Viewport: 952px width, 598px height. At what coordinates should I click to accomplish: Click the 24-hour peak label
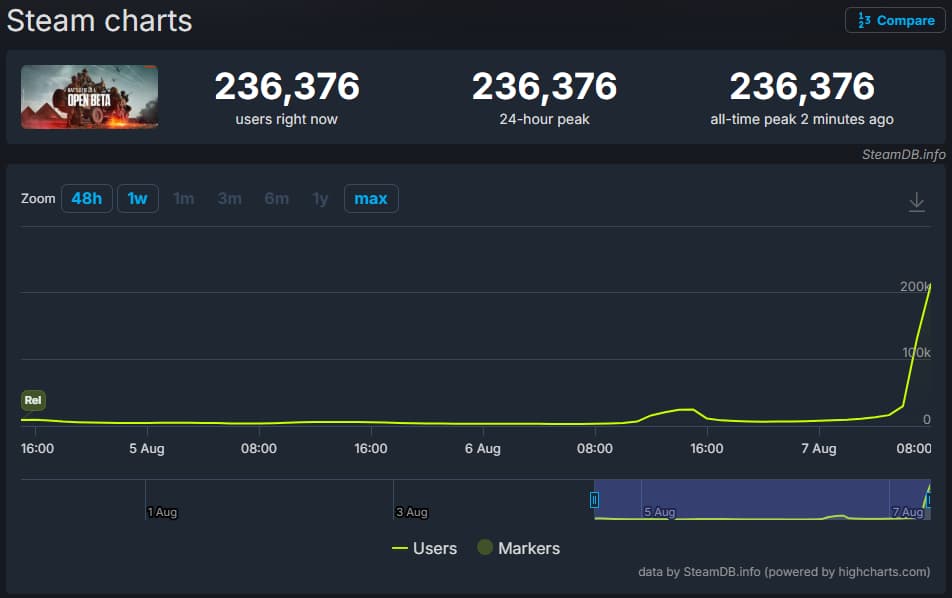coord(544,119)
